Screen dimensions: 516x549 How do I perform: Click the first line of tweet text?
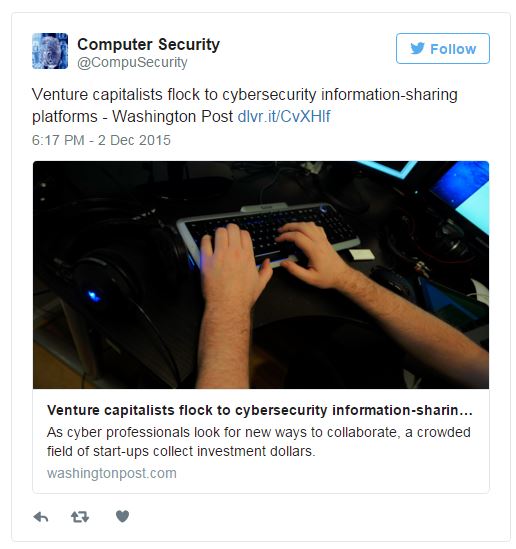(x=245, y=95)
